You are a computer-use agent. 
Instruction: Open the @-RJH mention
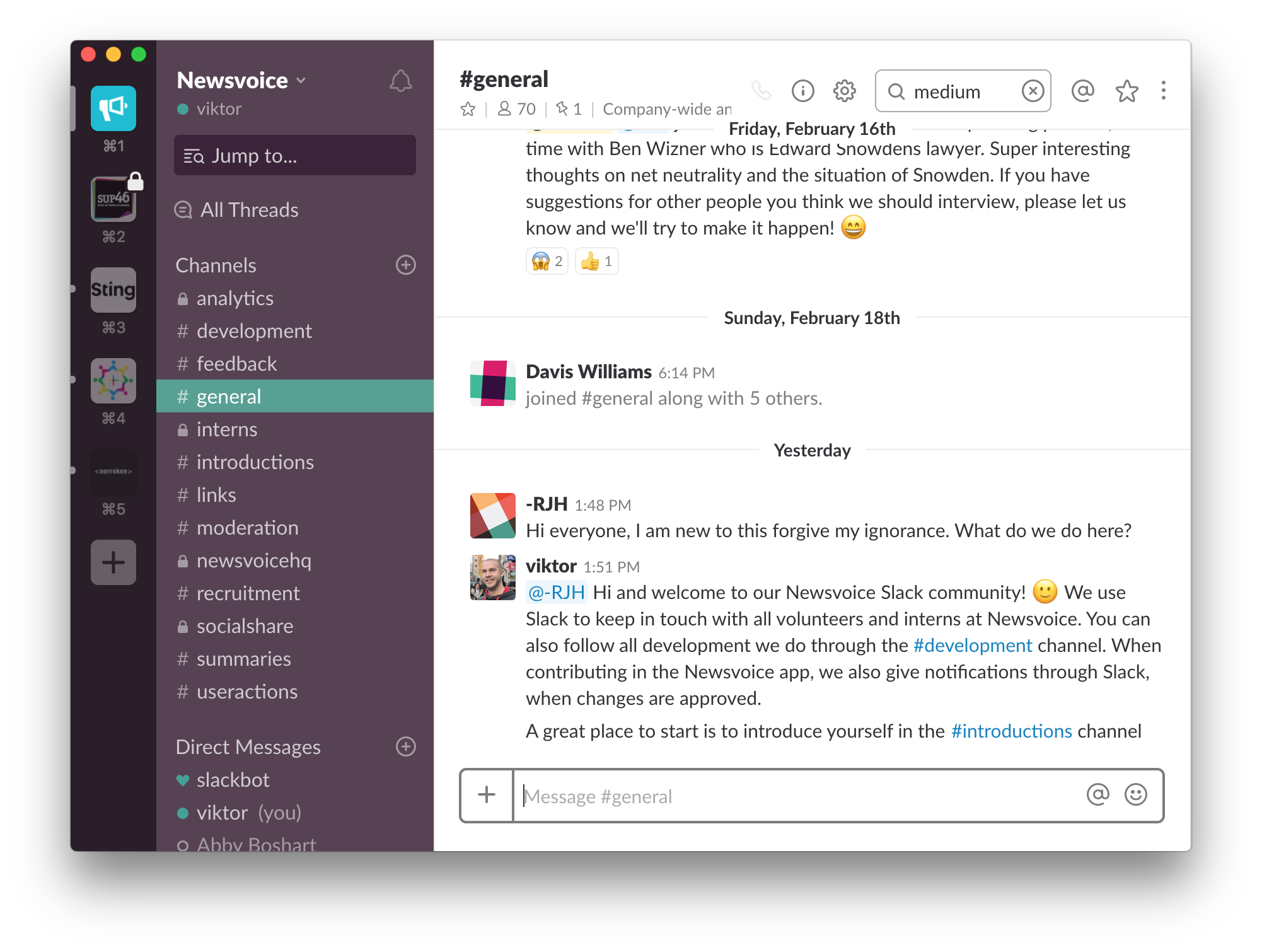point(556,593)
